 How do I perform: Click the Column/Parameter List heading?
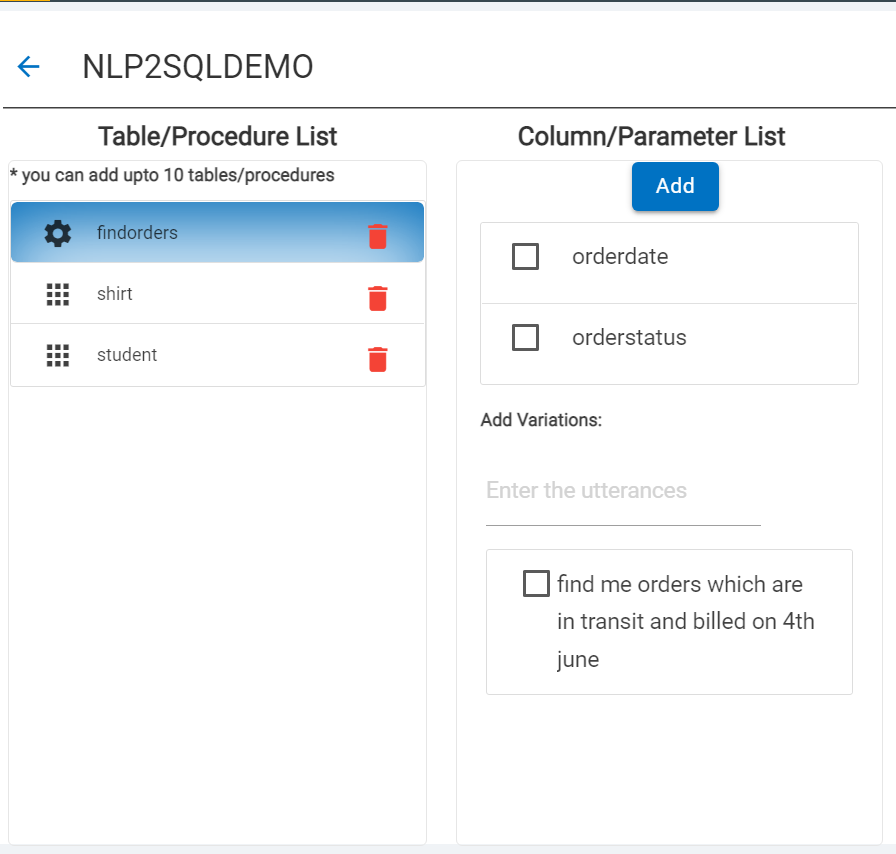click(x=651, y=137)
